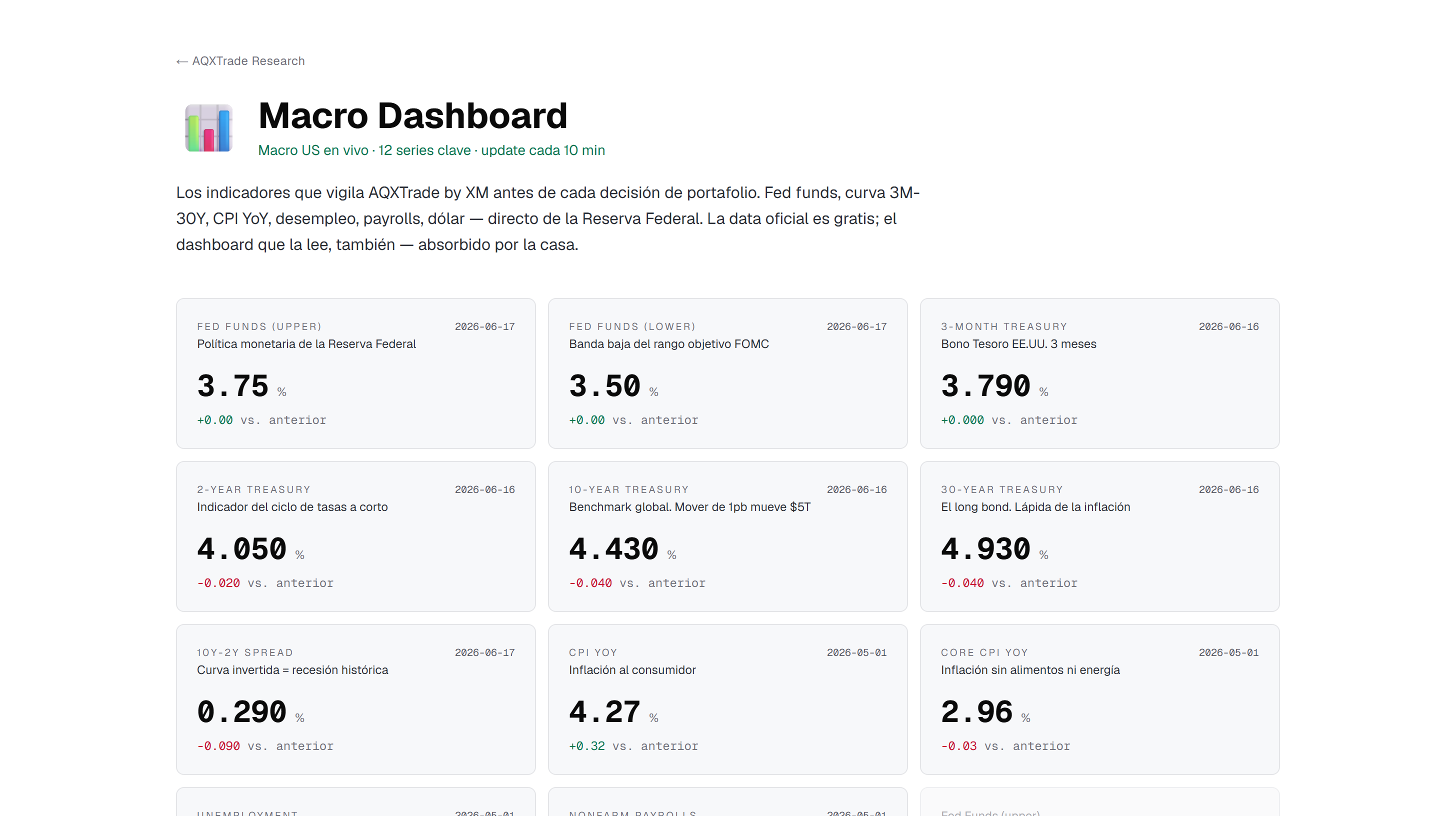Open the partially visible Unemployment card
The height and width of the screenshot is (816, 1456).
pyautogui.click(x=355, y=802)
